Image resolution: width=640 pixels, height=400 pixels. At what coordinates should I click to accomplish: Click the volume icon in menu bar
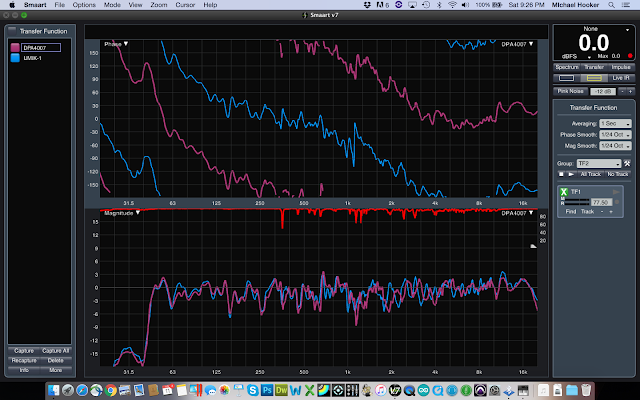[465, 5]
